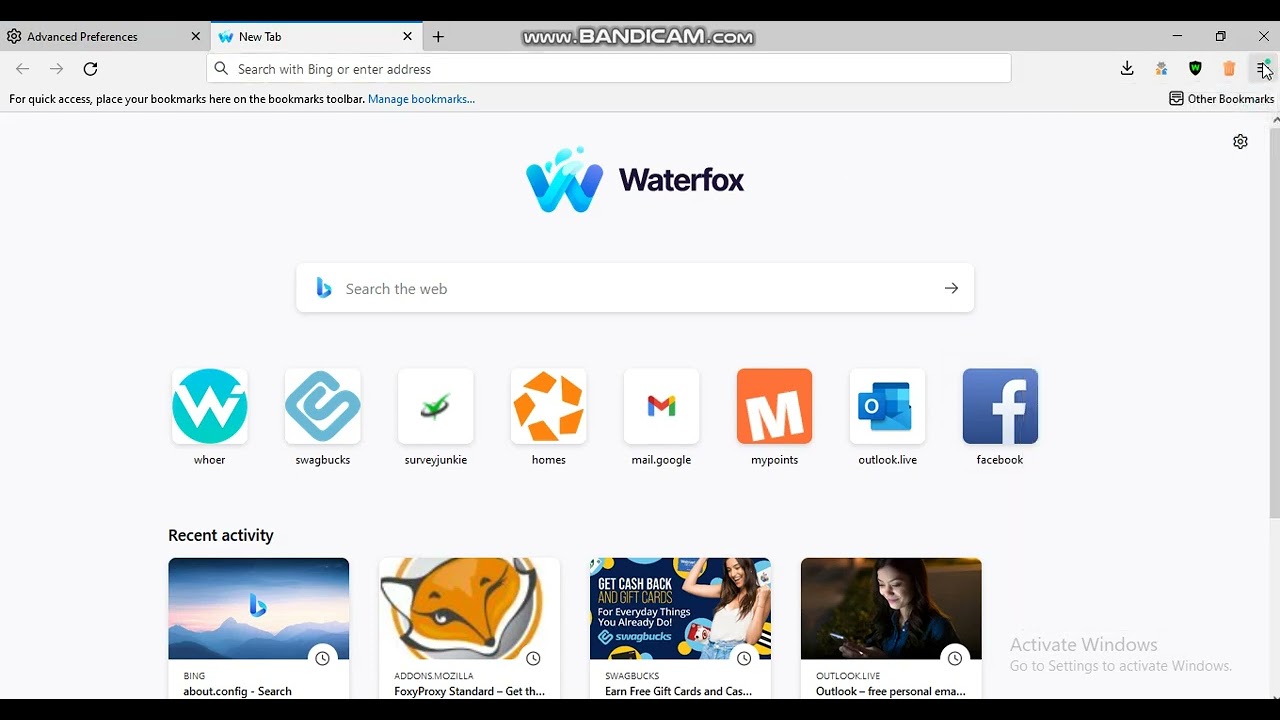The height and width of the screenshot is (720, 1280).
Task: Click the Bing logo in search box
Action: 323,288
